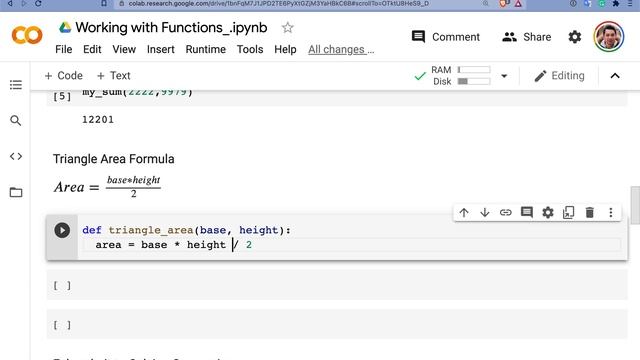This screenshot has width=640, height=360.
Task: Open the Edit menu
Action: point(92,49)
